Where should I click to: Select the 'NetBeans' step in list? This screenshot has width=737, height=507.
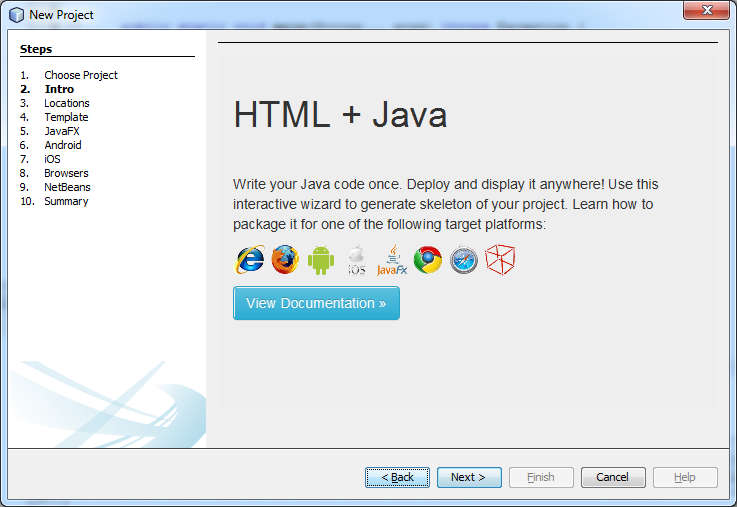coord(67,187)
